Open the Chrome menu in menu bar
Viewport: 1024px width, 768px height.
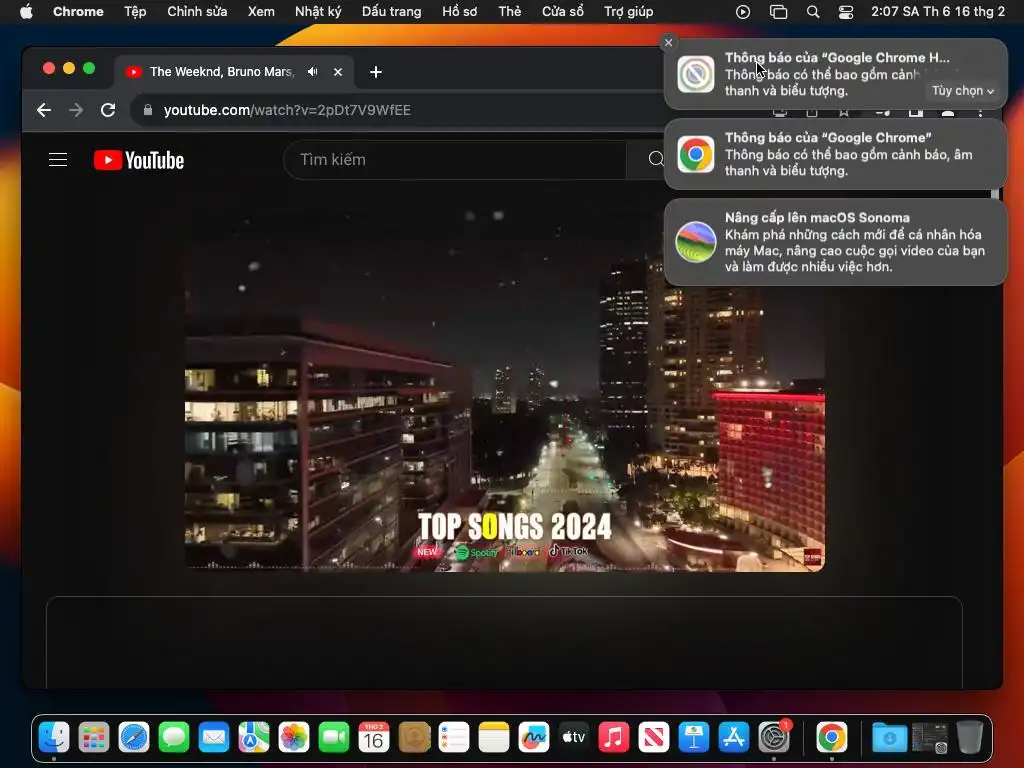pos(78,12)
